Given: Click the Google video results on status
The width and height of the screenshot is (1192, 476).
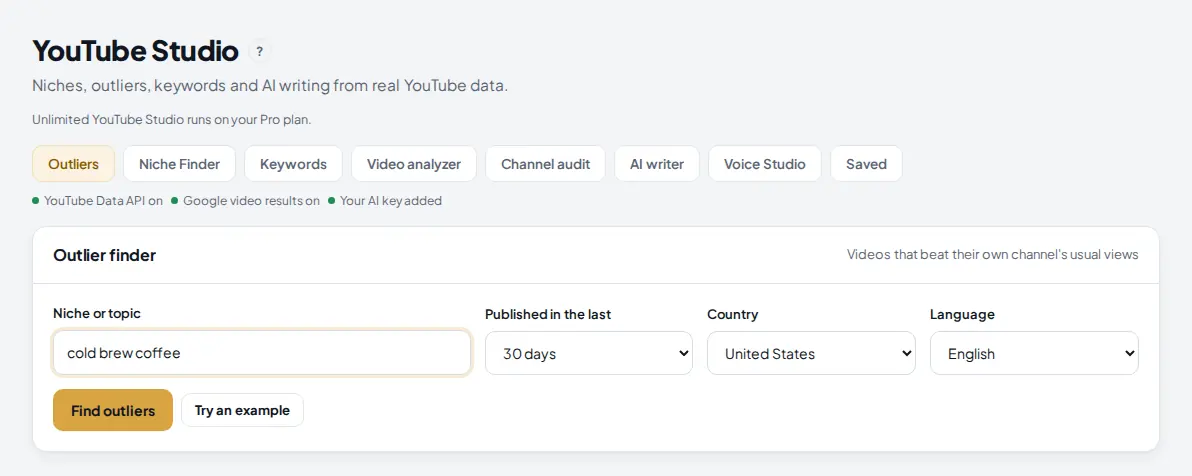Looking at the screenshot, I should click(x=246, y=201).
